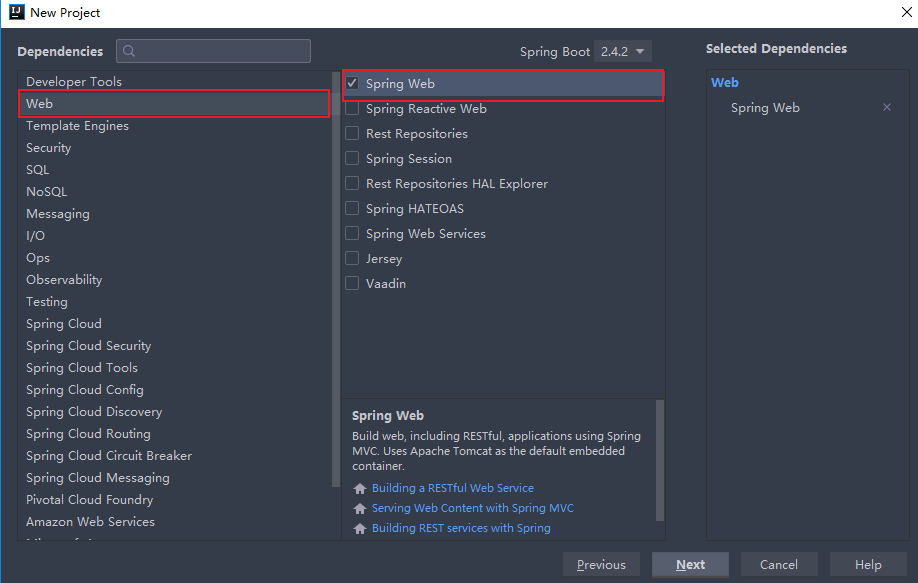Screen dimensions: 918x583
Task: Enable the Spring Reactive Web checkbox
Action: point(352,109)
